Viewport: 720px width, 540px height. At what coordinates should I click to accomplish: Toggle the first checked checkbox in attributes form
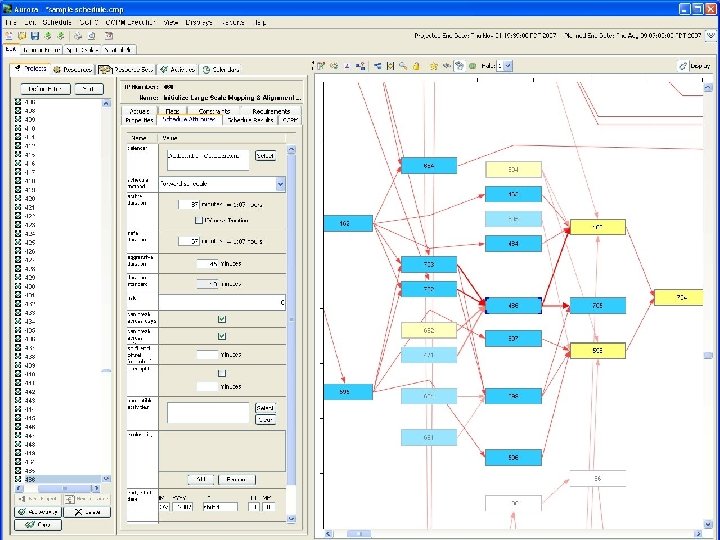[x=222, y=320]
